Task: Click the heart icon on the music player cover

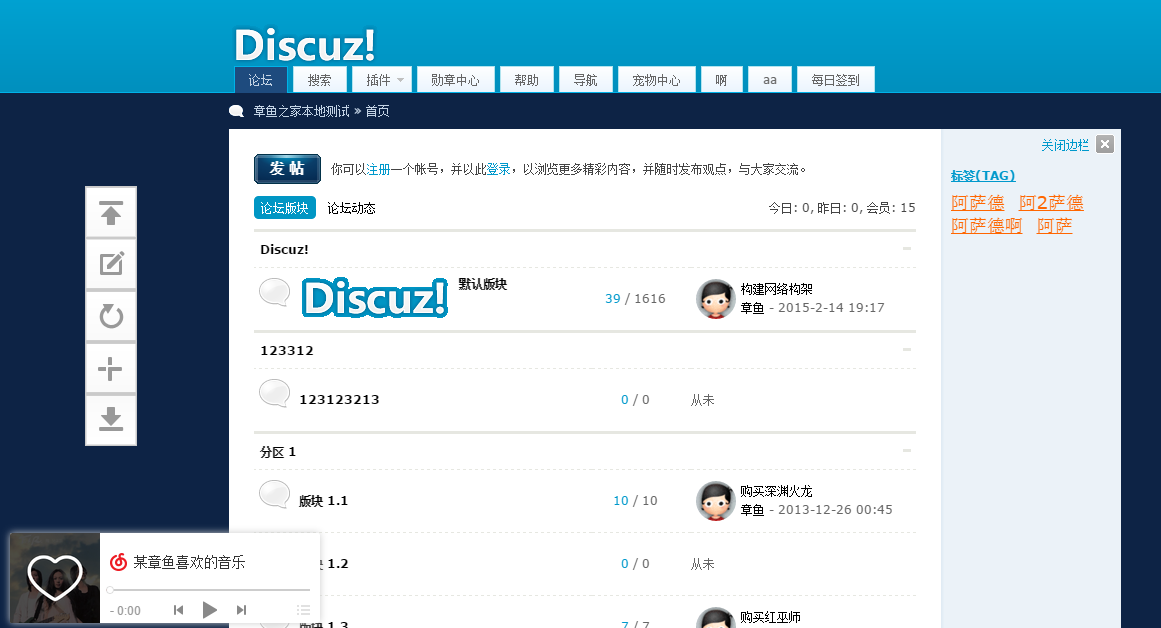Action: pyautogui.click(x=54, y=578)
